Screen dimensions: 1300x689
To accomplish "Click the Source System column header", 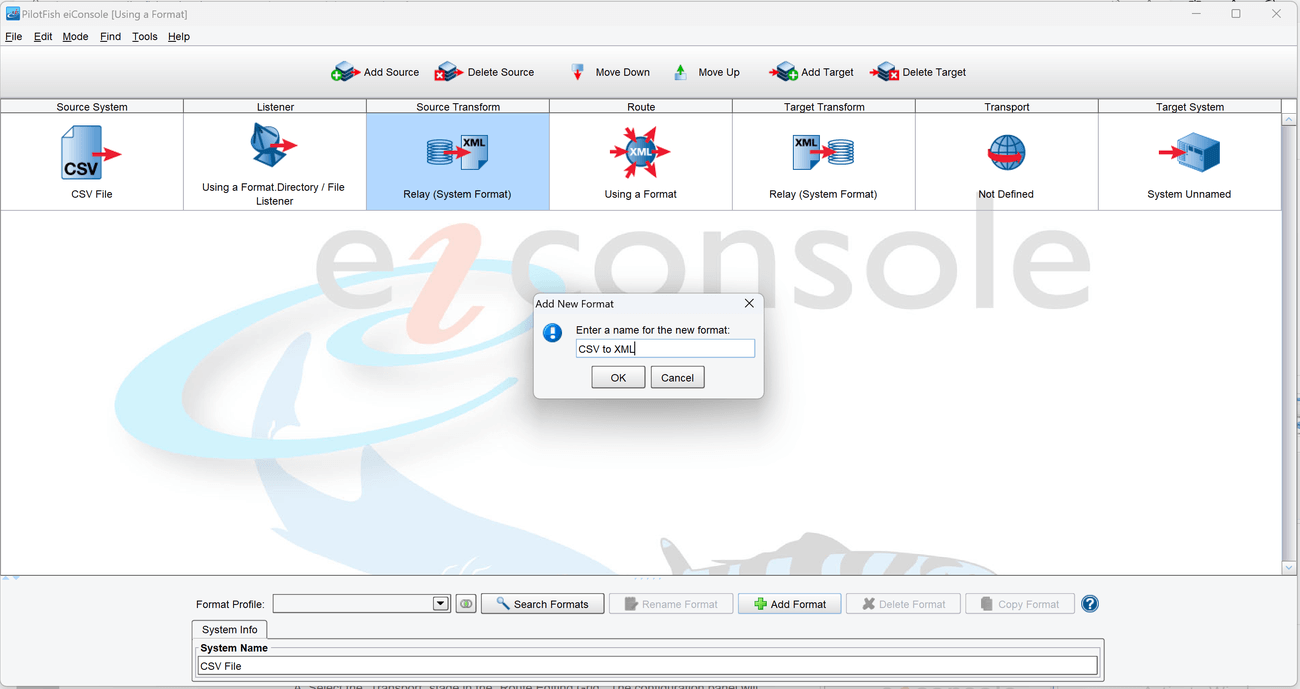I will coord(92,107).
